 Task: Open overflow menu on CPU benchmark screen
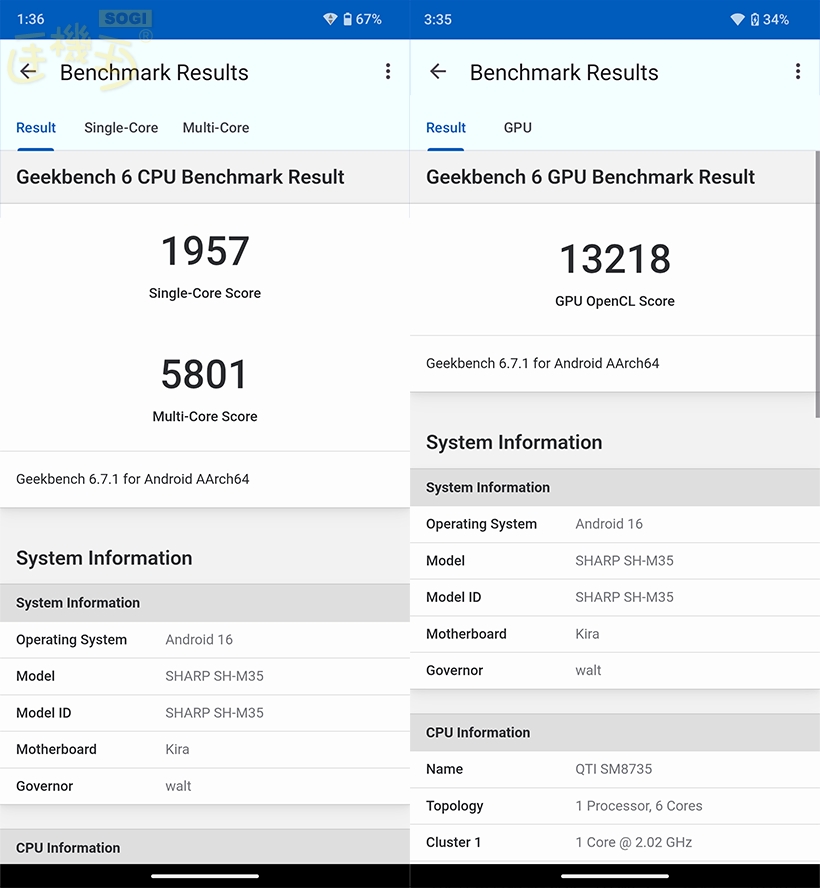[x=388, y=71]
